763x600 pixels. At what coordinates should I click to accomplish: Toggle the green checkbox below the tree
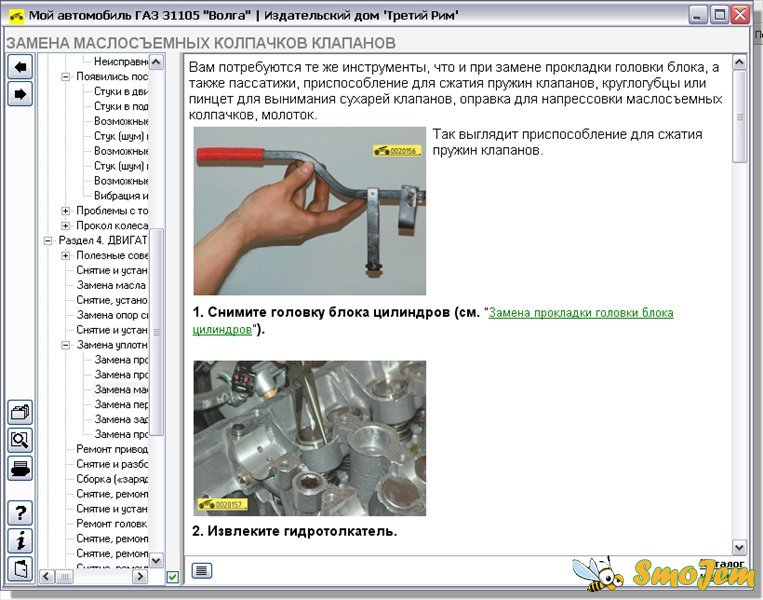point(172,577)
